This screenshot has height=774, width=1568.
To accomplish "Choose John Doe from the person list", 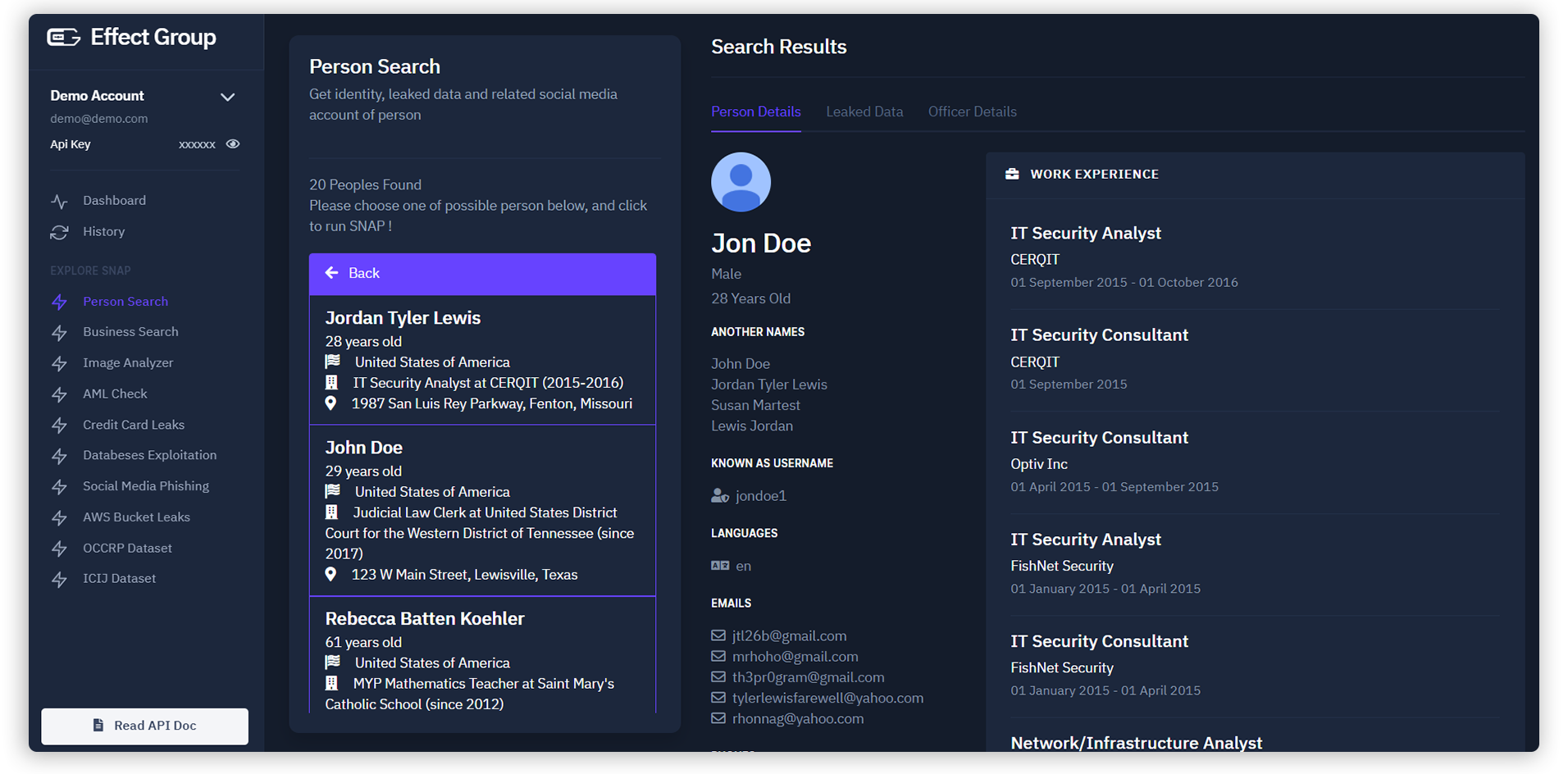I will [x=482, y=511].
